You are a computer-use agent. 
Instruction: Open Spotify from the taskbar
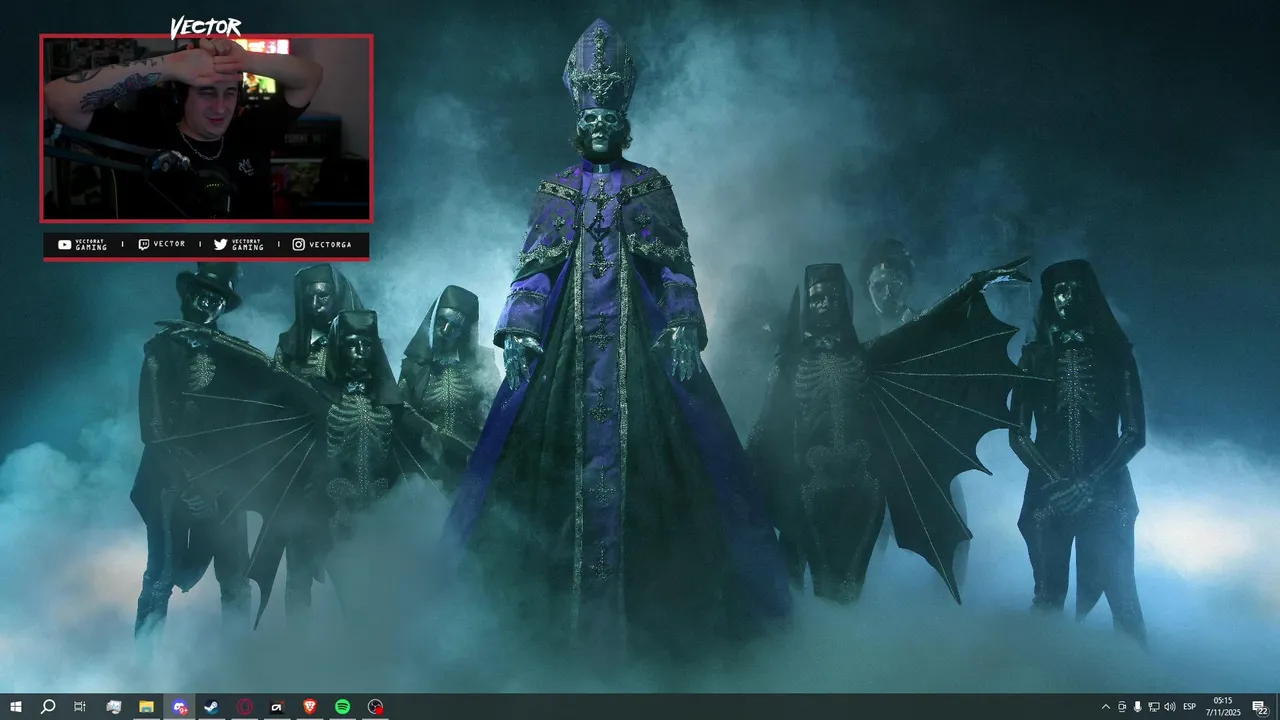[342, 707]
